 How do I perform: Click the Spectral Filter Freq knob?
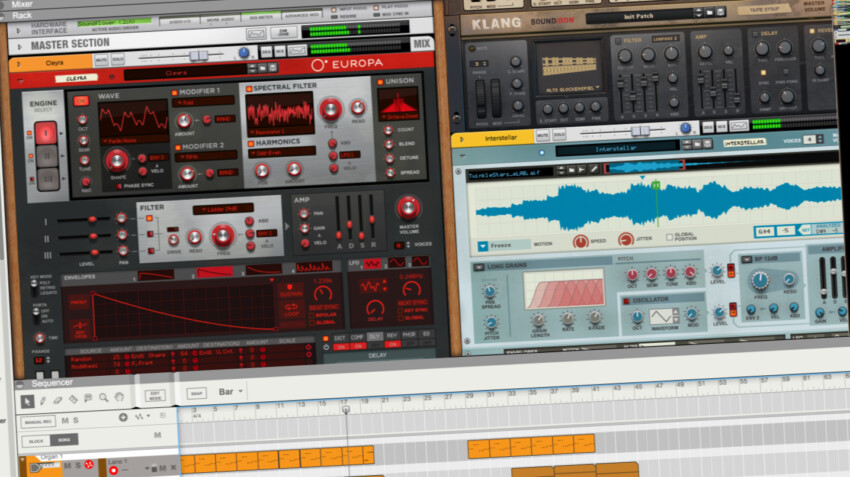pyautogui.click(x=330, y=109)
